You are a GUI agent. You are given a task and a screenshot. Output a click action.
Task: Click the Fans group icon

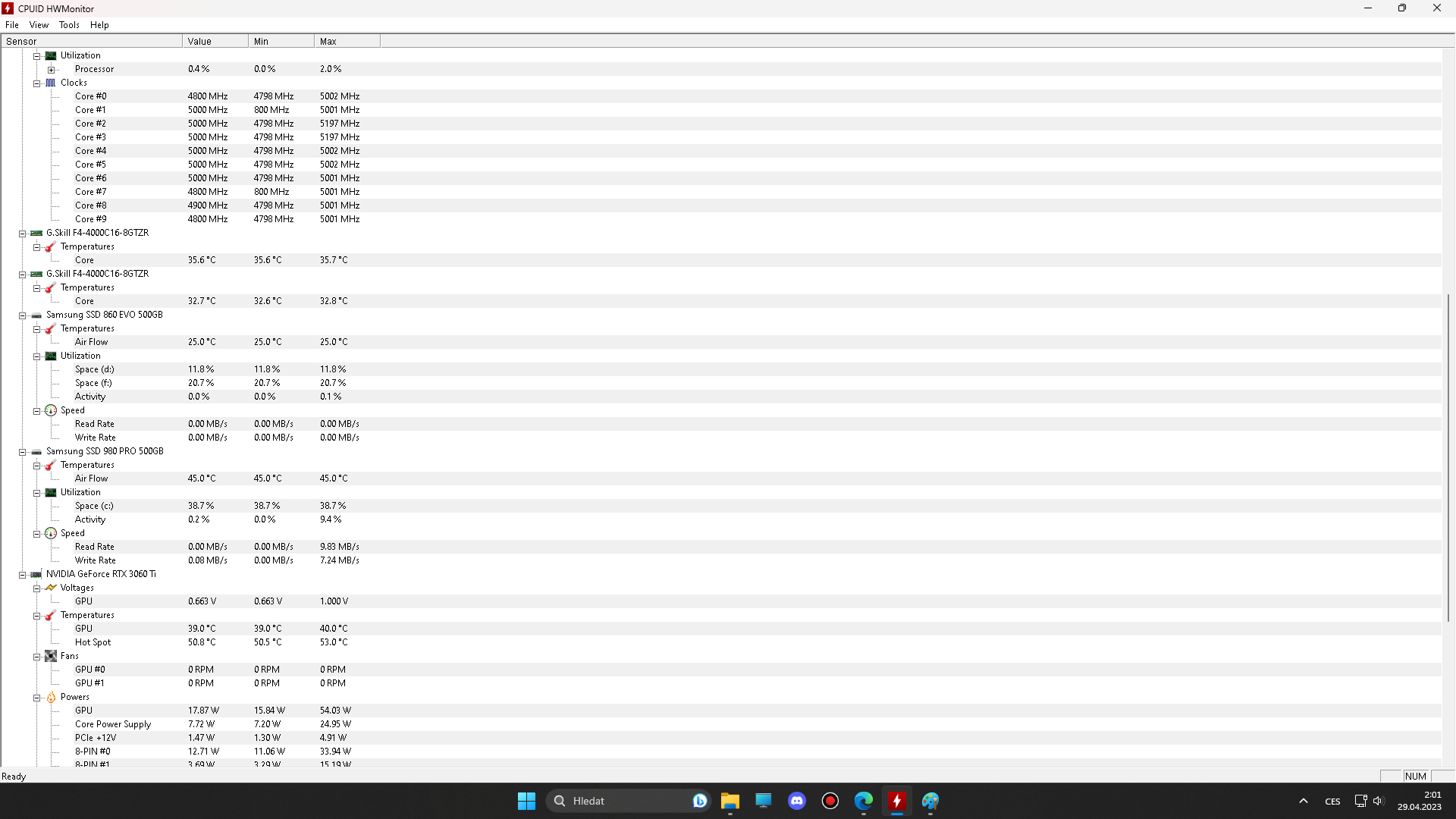51,656
